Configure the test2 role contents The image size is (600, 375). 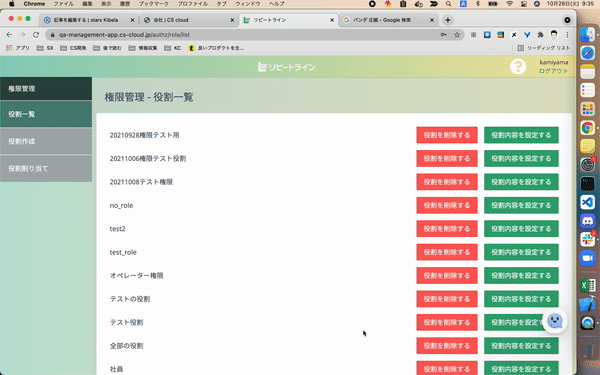click(521, 229)
